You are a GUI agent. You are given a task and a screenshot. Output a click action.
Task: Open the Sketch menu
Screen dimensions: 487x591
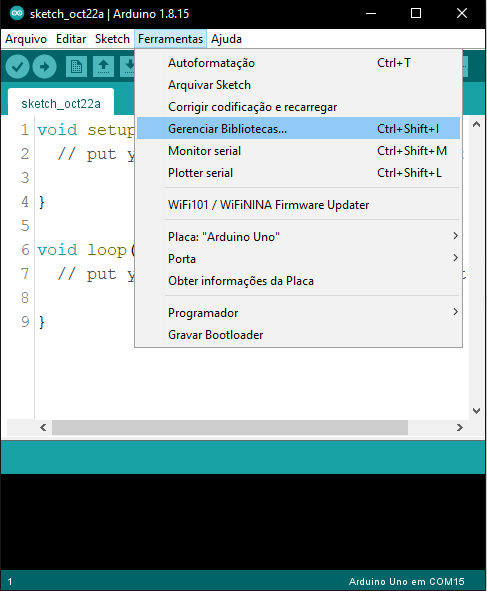point(112,39)
